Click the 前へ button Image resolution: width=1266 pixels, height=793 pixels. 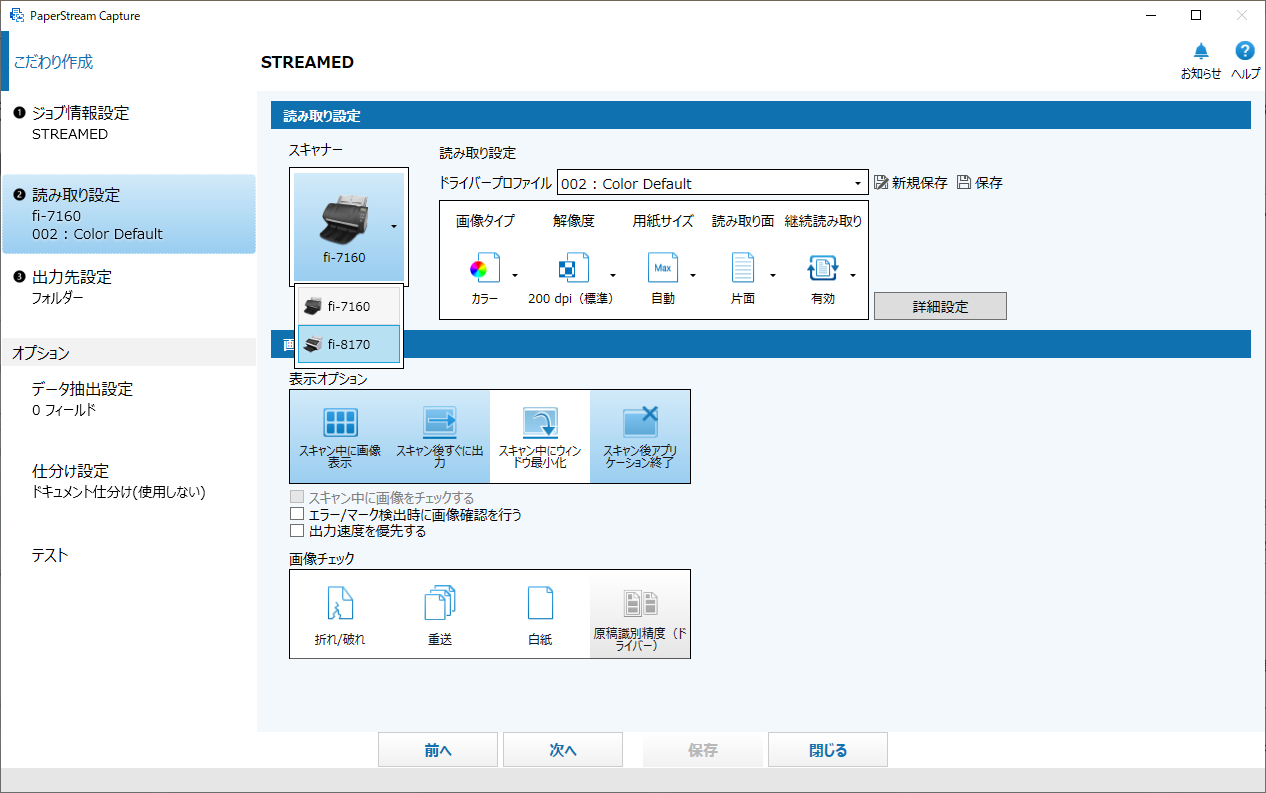click(x=438, y=750)
